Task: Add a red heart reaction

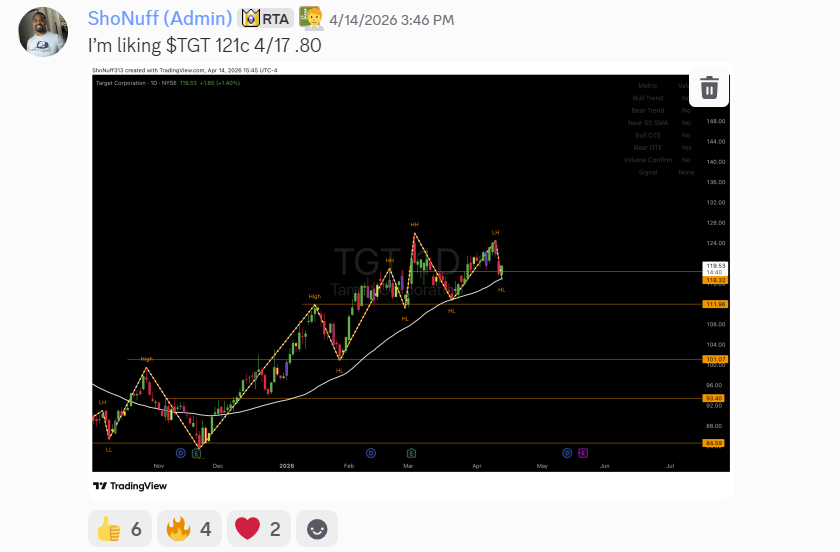Action: pos(259,529)
